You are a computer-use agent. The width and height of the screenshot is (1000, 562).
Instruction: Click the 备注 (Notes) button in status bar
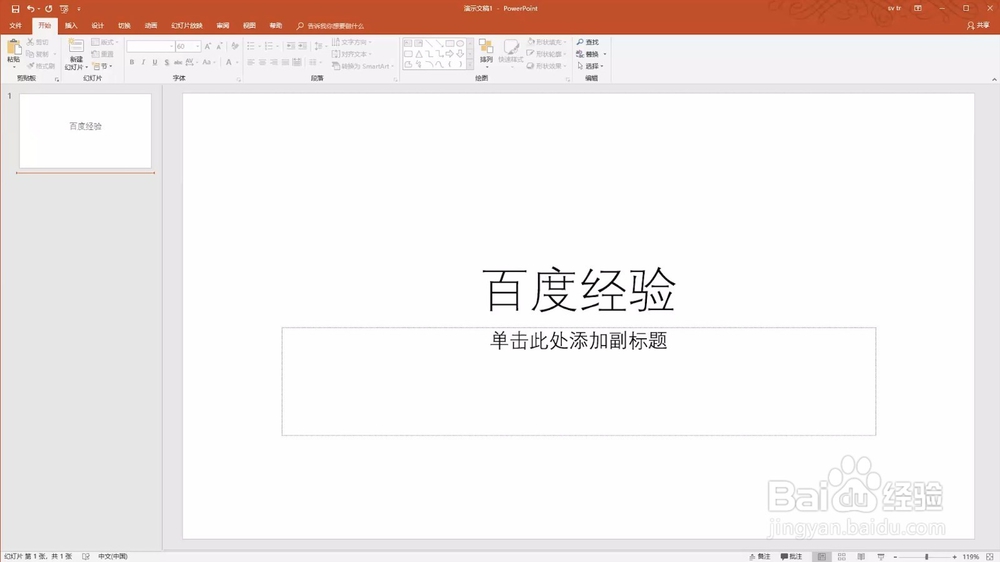(760, 556)
